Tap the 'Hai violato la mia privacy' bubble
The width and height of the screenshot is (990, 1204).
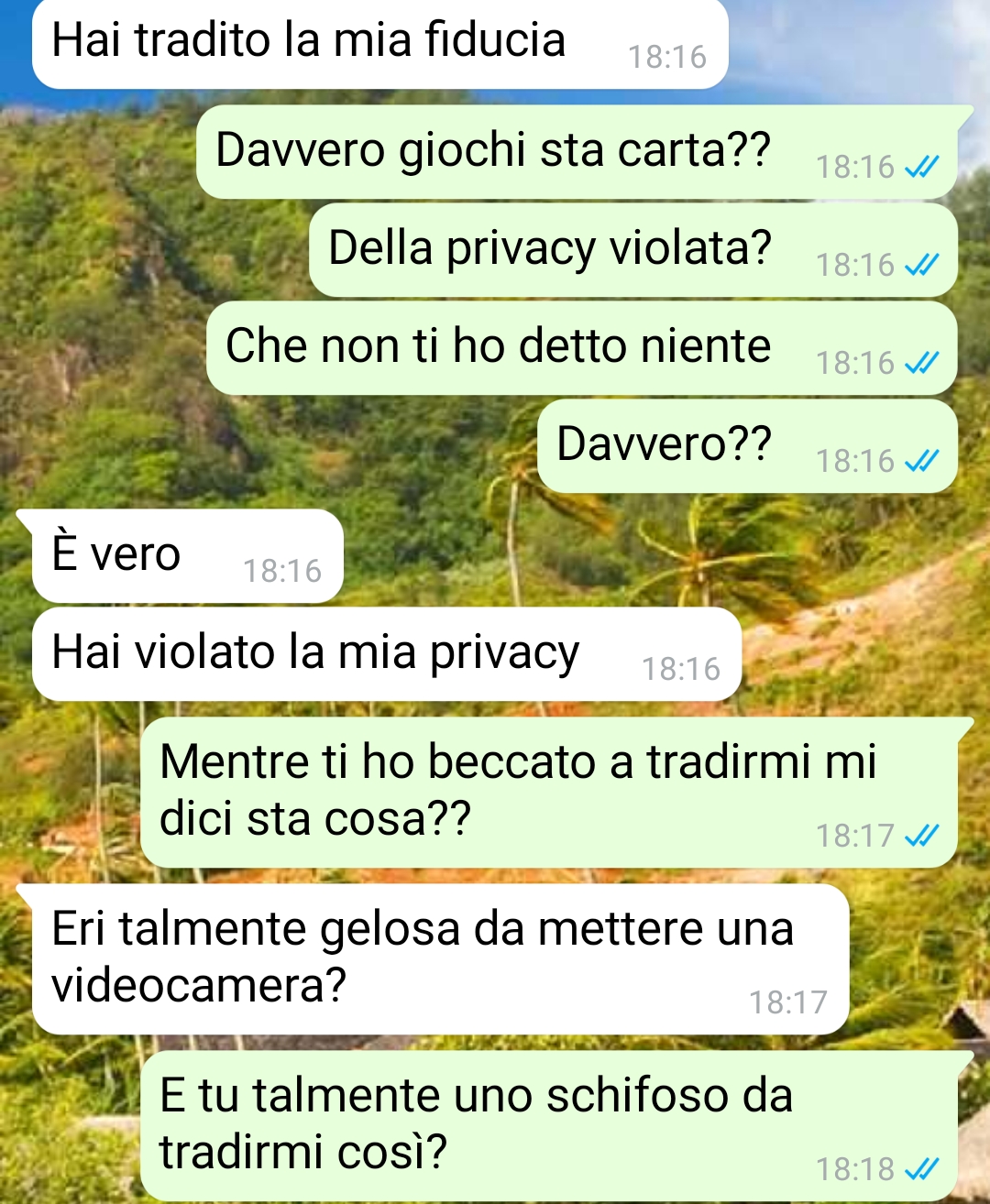pos(387,654)
